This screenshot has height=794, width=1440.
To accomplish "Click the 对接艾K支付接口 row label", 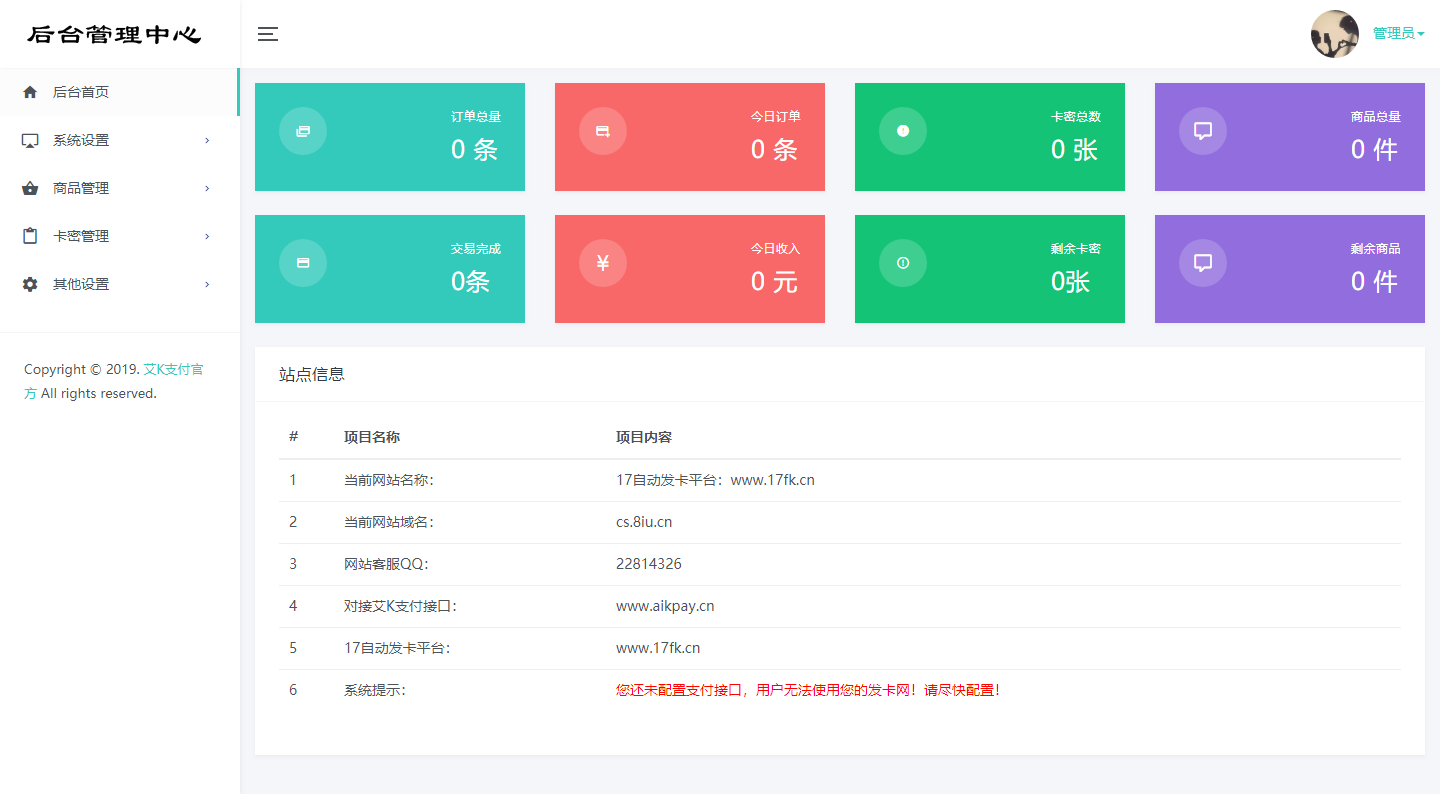I will click(400, 606).
